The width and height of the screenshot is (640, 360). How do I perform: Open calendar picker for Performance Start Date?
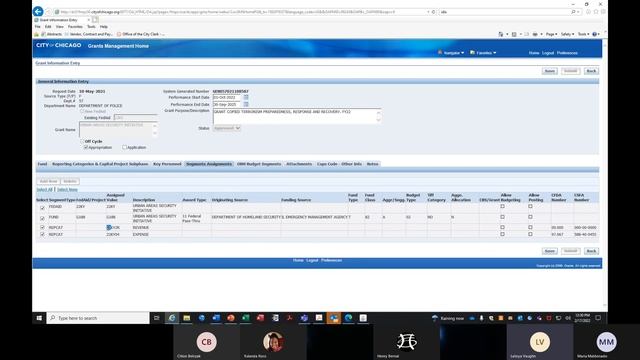point(246,98)
